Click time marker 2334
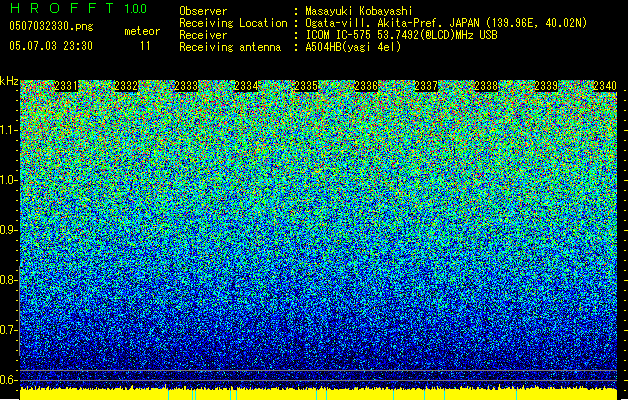Image resolution: width=629 pixels, height=400 pixels. [x=246, y=86]
